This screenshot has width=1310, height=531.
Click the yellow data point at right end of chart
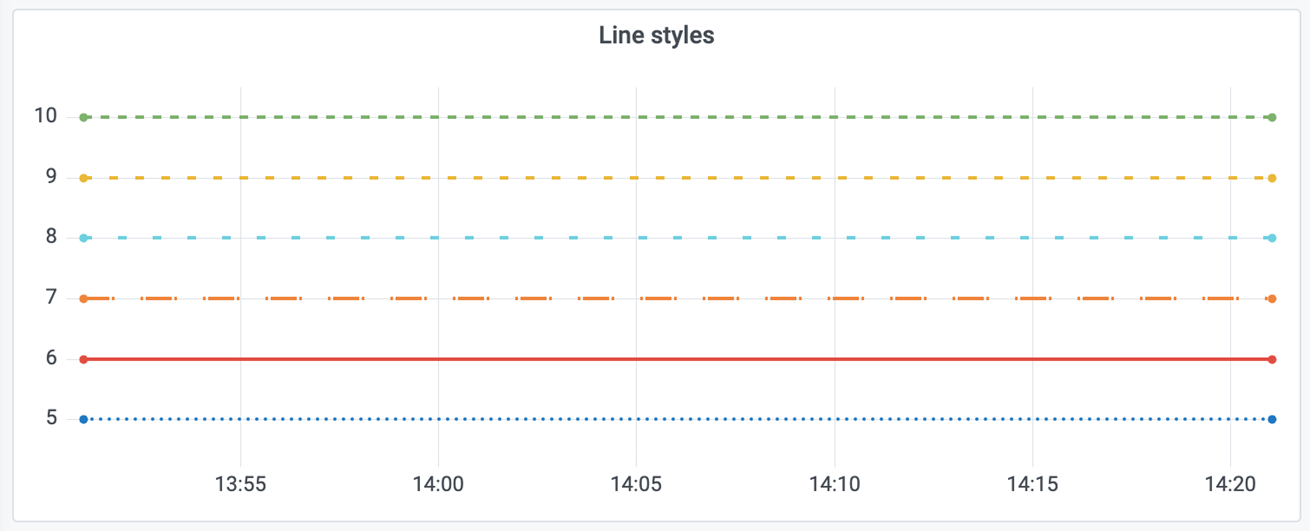tap(1271, 178)
